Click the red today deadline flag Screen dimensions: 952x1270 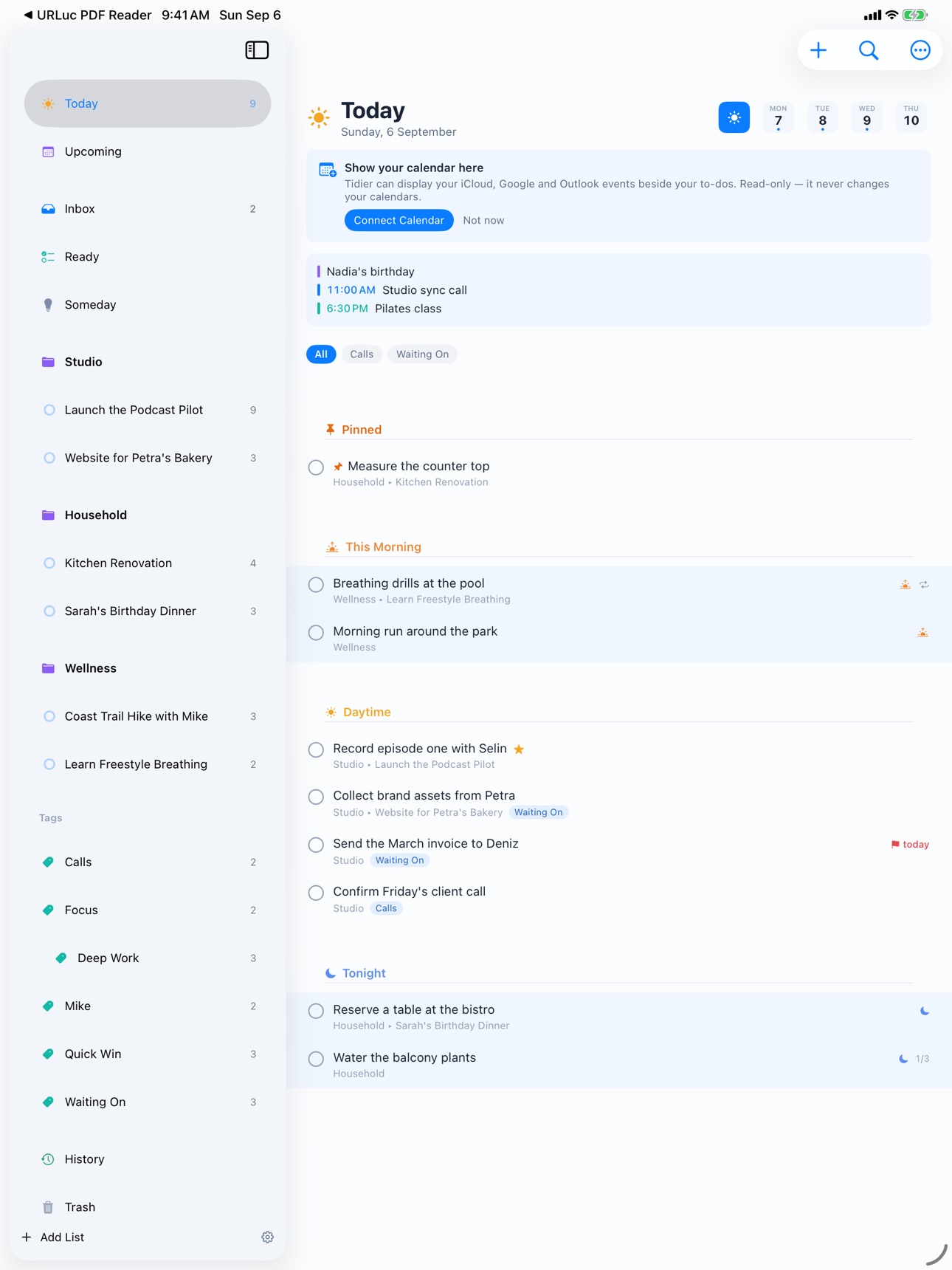(x=909, y=844)
